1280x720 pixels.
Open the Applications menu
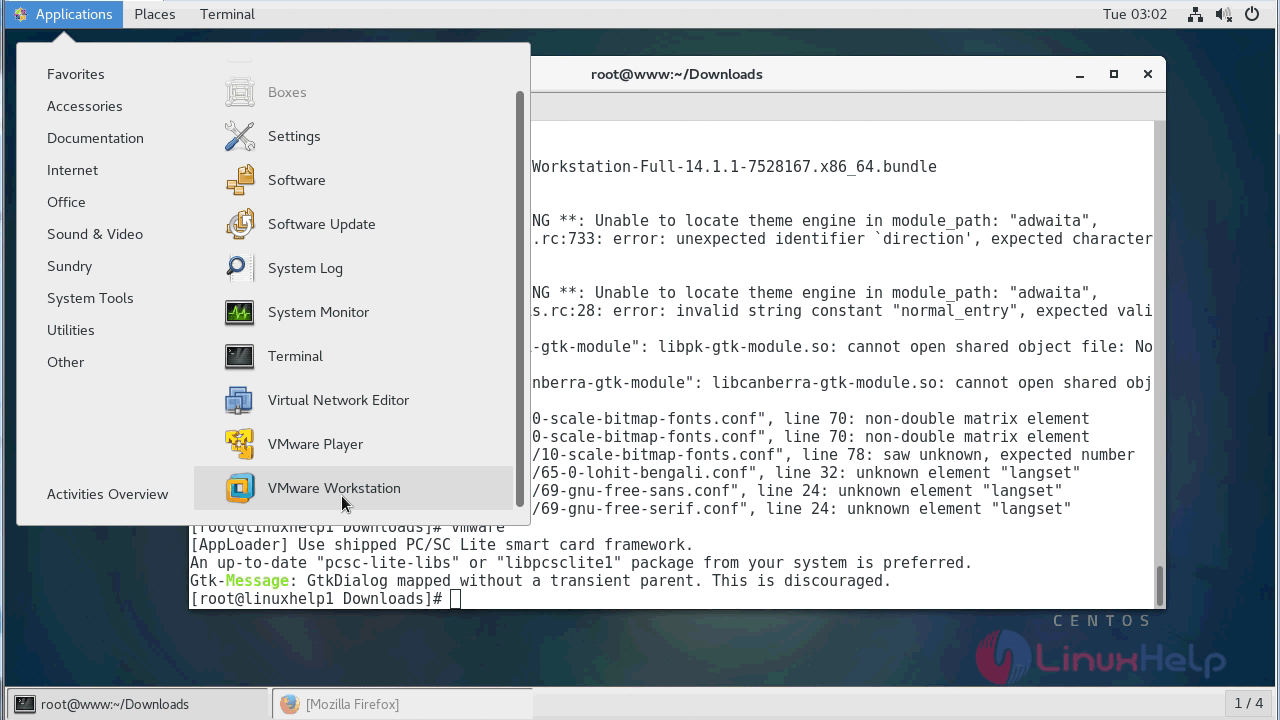(x=62, y=14)
